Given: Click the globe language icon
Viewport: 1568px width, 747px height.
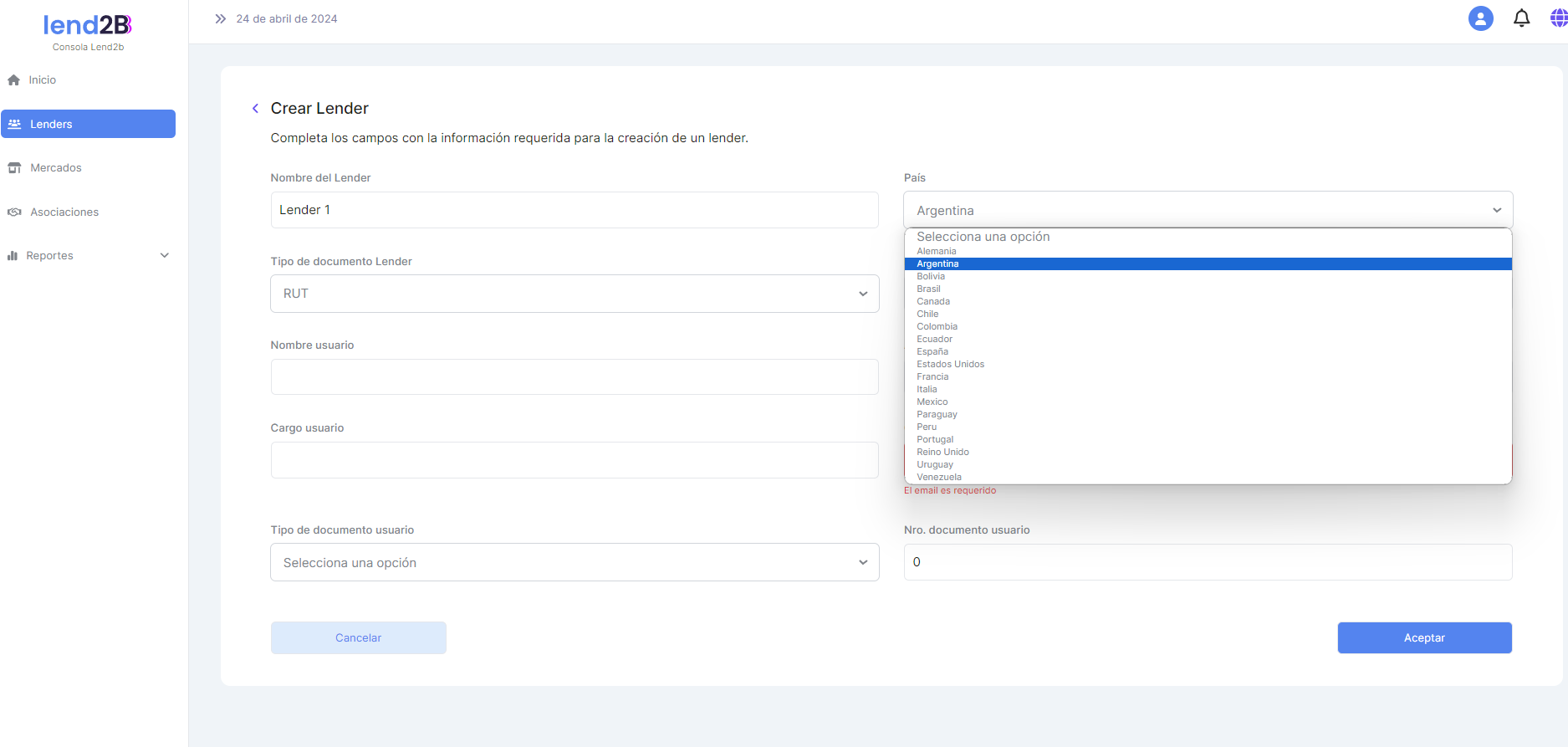Looking at the screenshot, I should [1558, 18].
